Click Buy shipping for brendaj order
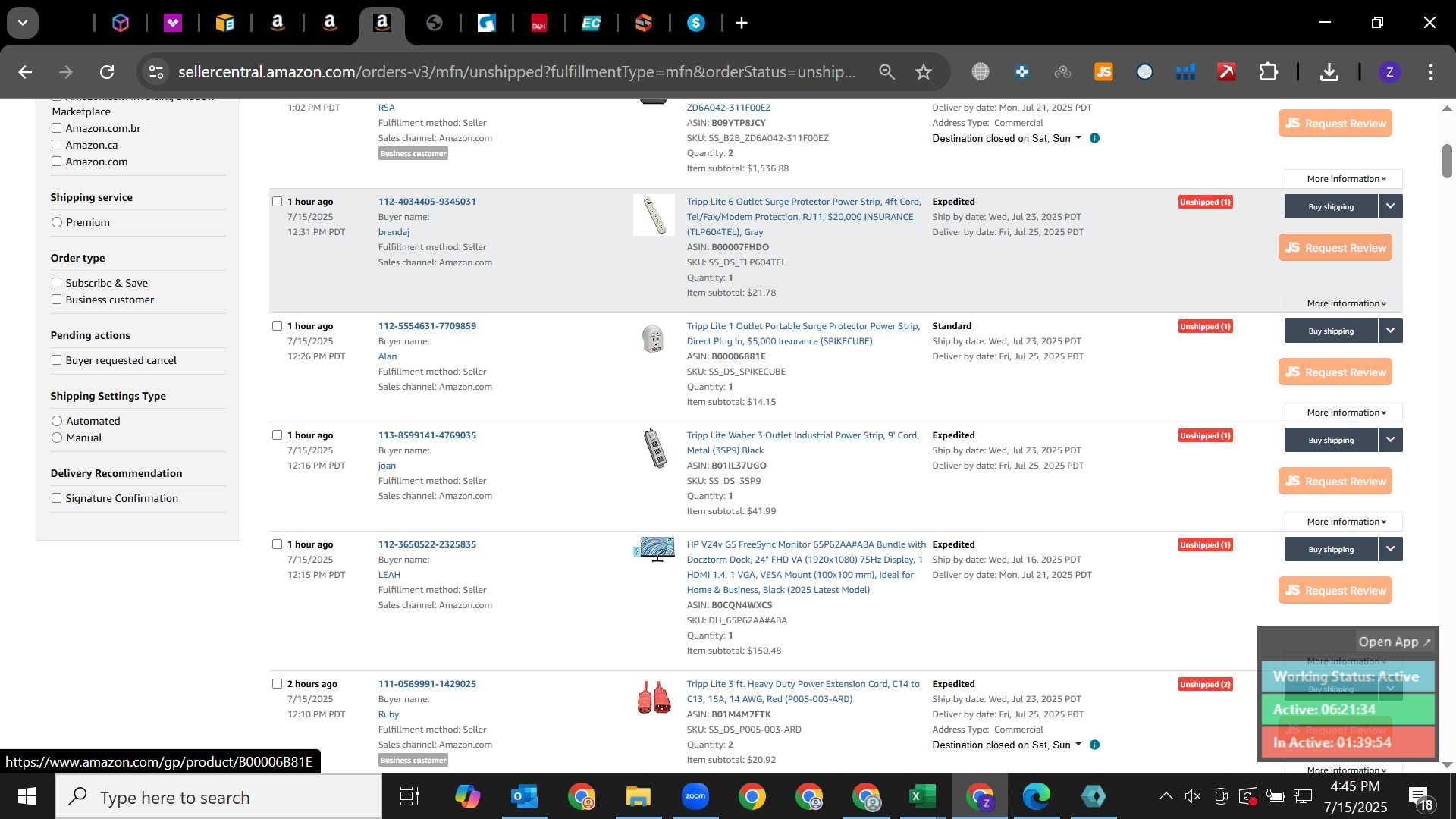This screenshot has width=1456, height=819. coord(1331,206)
